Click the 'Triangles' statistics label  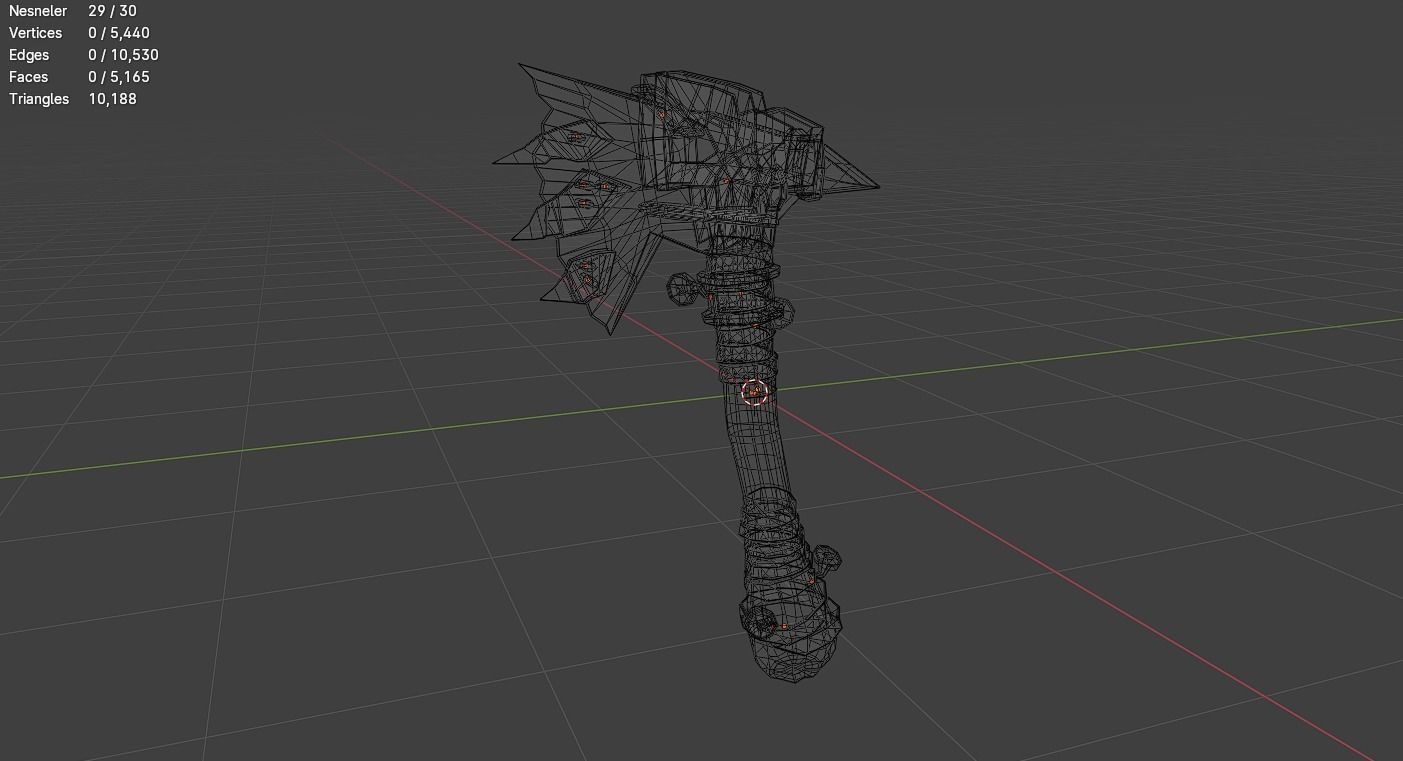click(39, 99)
